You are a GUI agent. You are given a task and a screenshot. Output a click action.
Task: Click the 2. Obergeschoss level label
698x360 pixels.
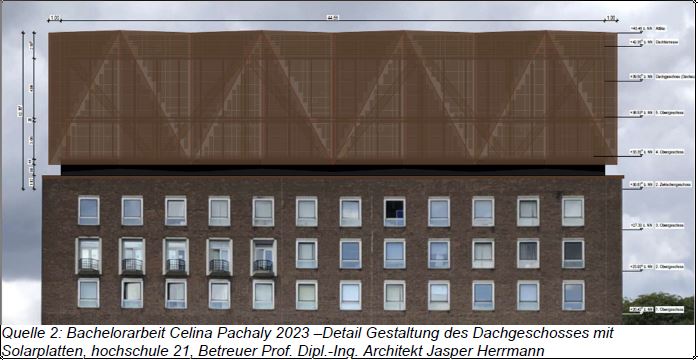click(657, 267)
